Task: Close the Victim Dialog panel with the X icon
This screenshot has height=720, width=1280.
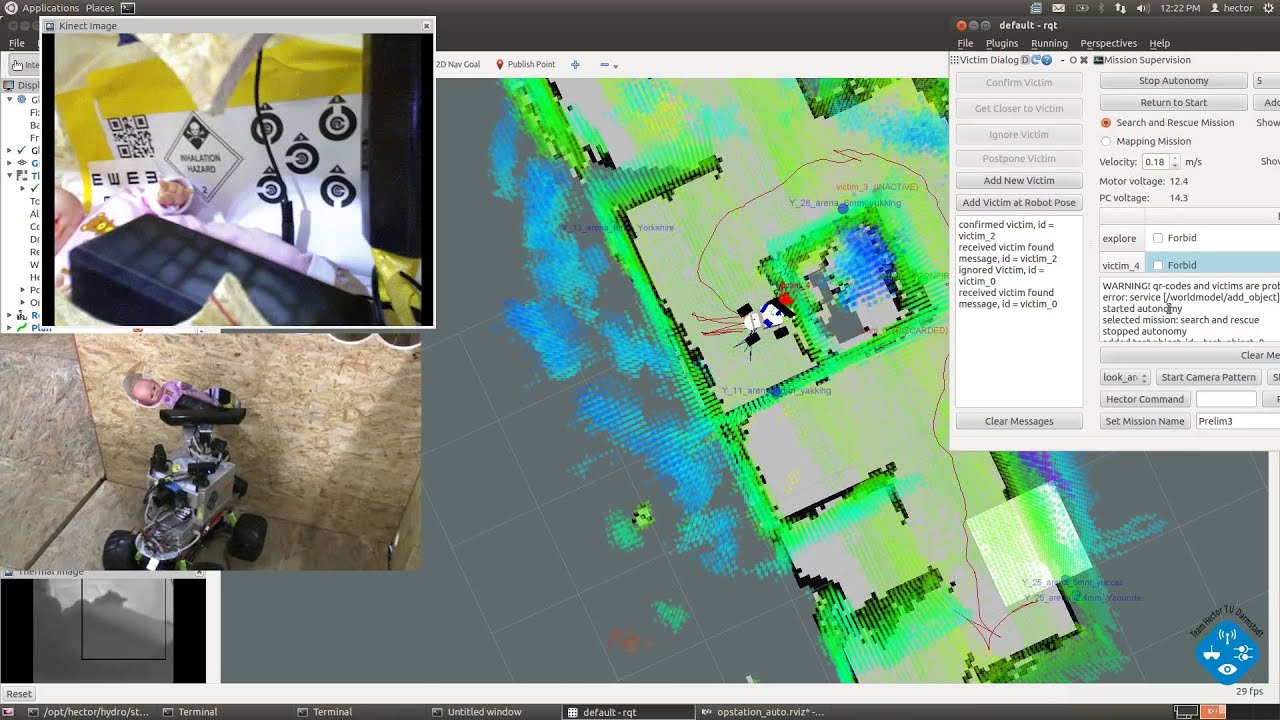Action: click(x=1084, y=60)
